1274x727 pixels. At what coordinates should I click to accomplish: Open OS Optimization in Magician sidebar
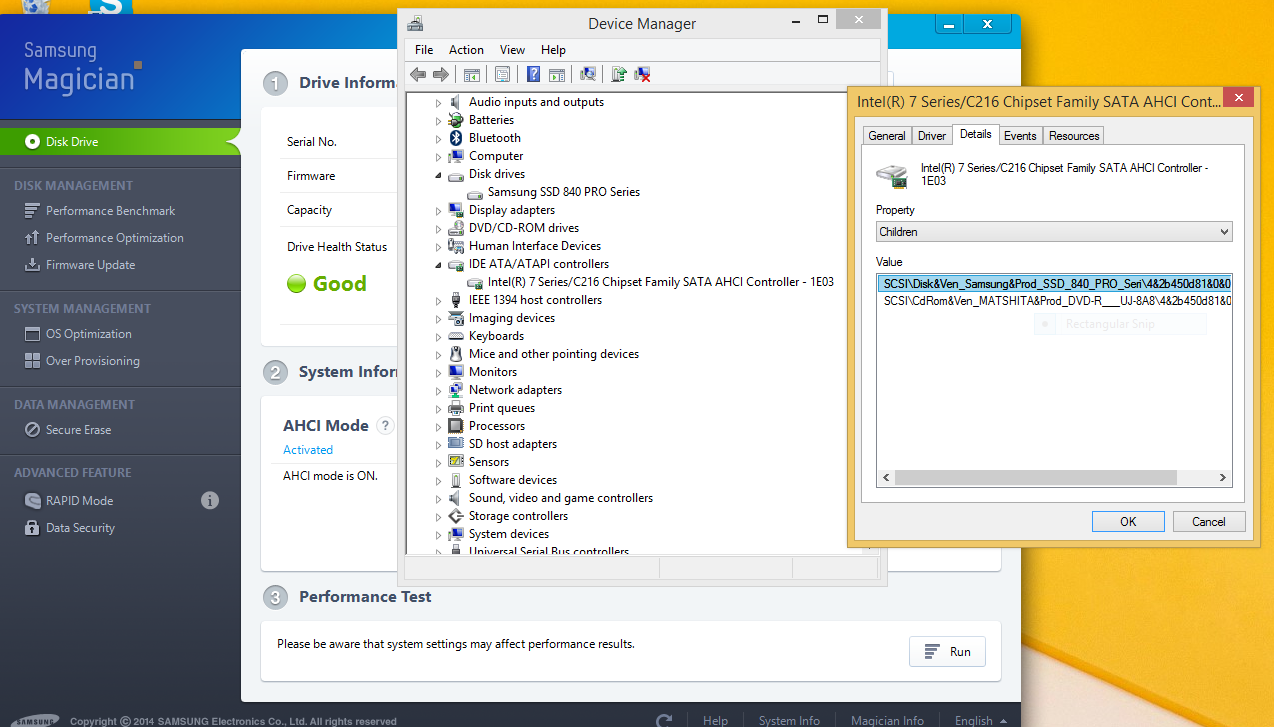click(89, 334)
